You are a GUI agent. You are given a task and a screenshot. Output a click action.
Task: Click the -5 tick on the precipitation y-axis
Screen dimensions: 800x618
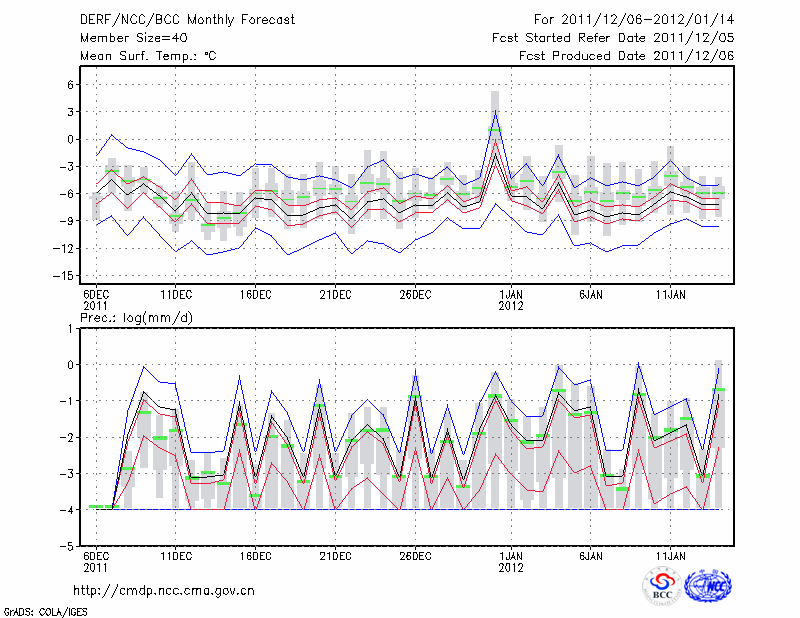click(x=70, y=547)
